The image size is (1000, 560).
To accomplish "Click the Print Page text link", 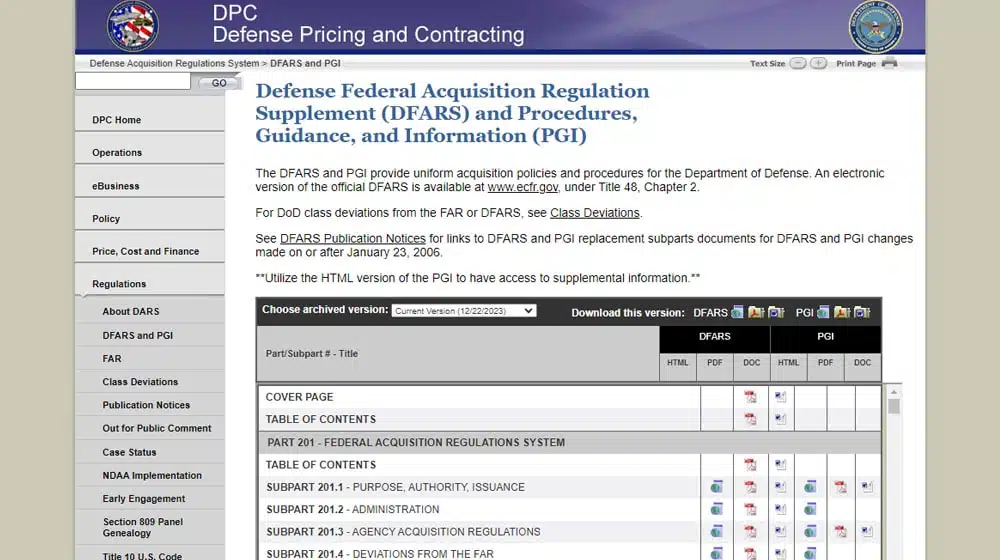I will point(856,63).
